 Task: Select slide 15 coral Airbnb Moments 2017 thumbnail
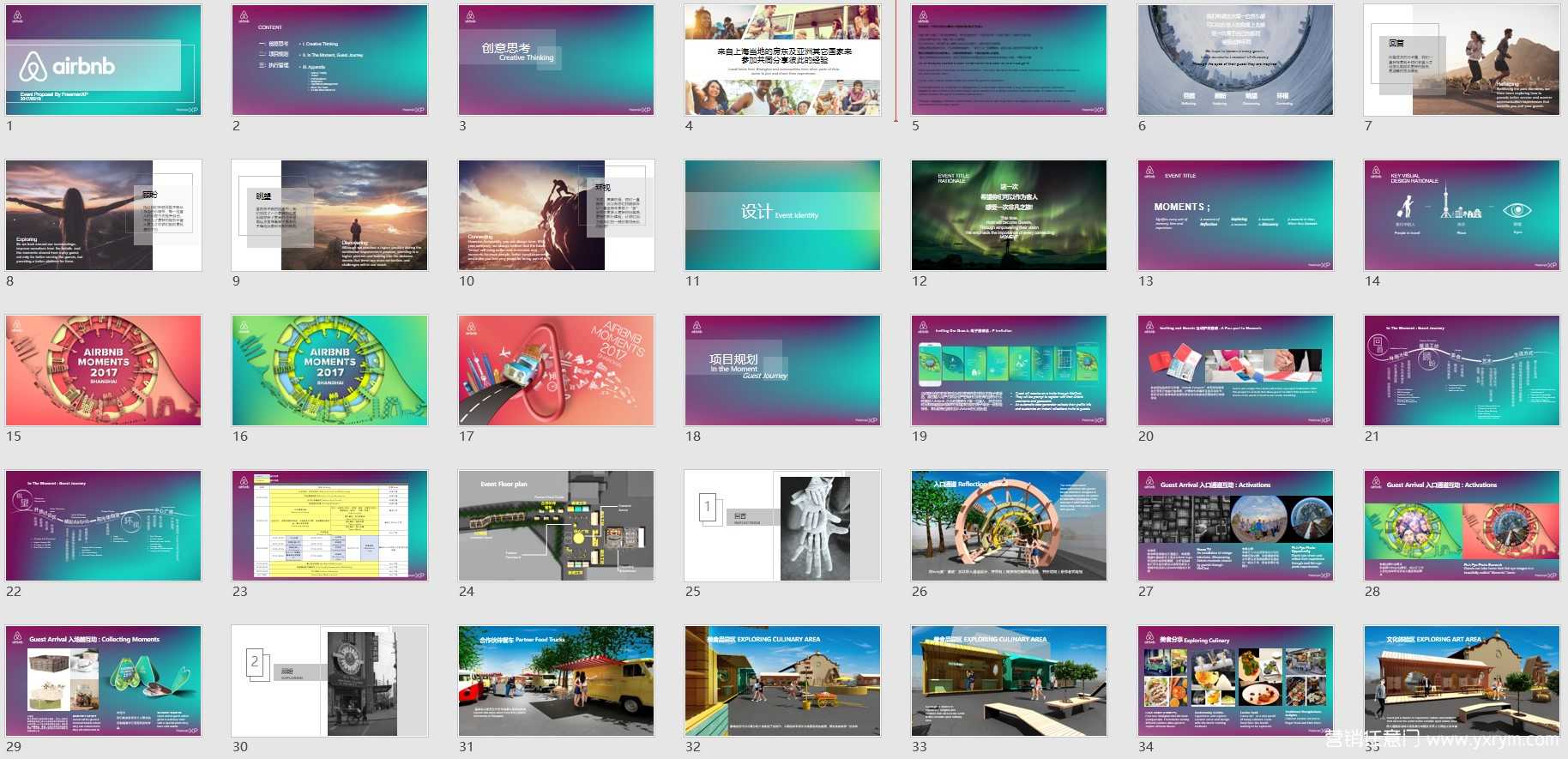pos(104,370)
